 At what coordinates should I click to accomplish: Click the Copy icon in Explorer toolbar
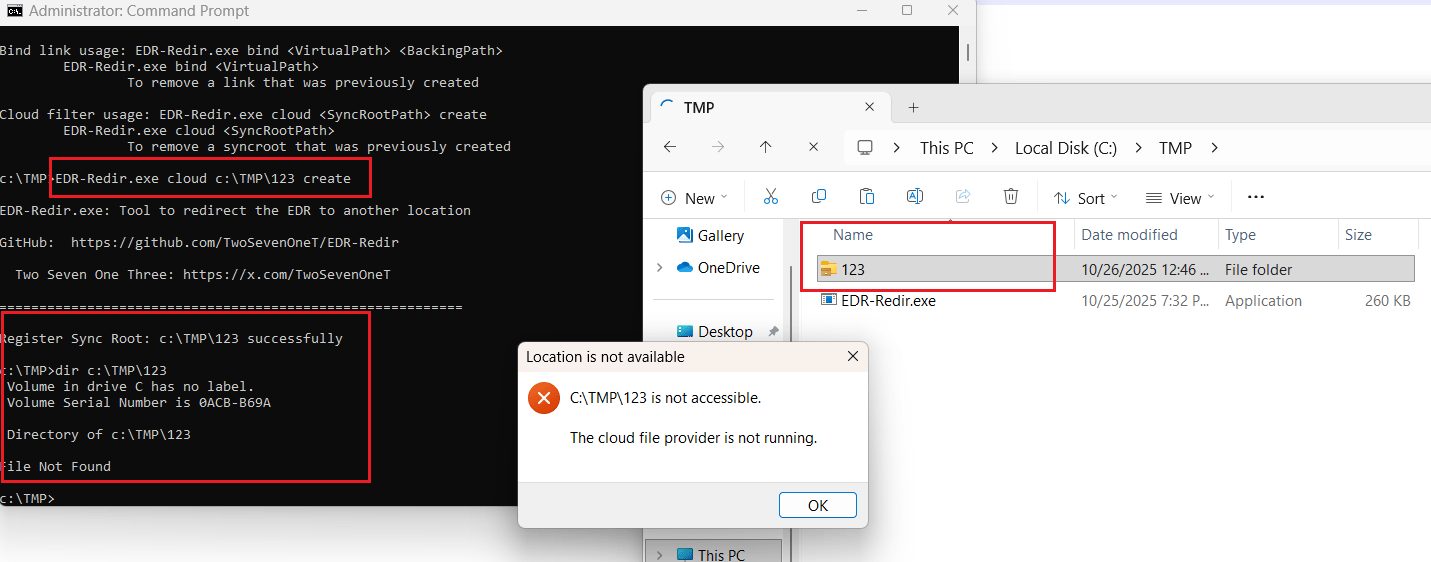[819, 197]
